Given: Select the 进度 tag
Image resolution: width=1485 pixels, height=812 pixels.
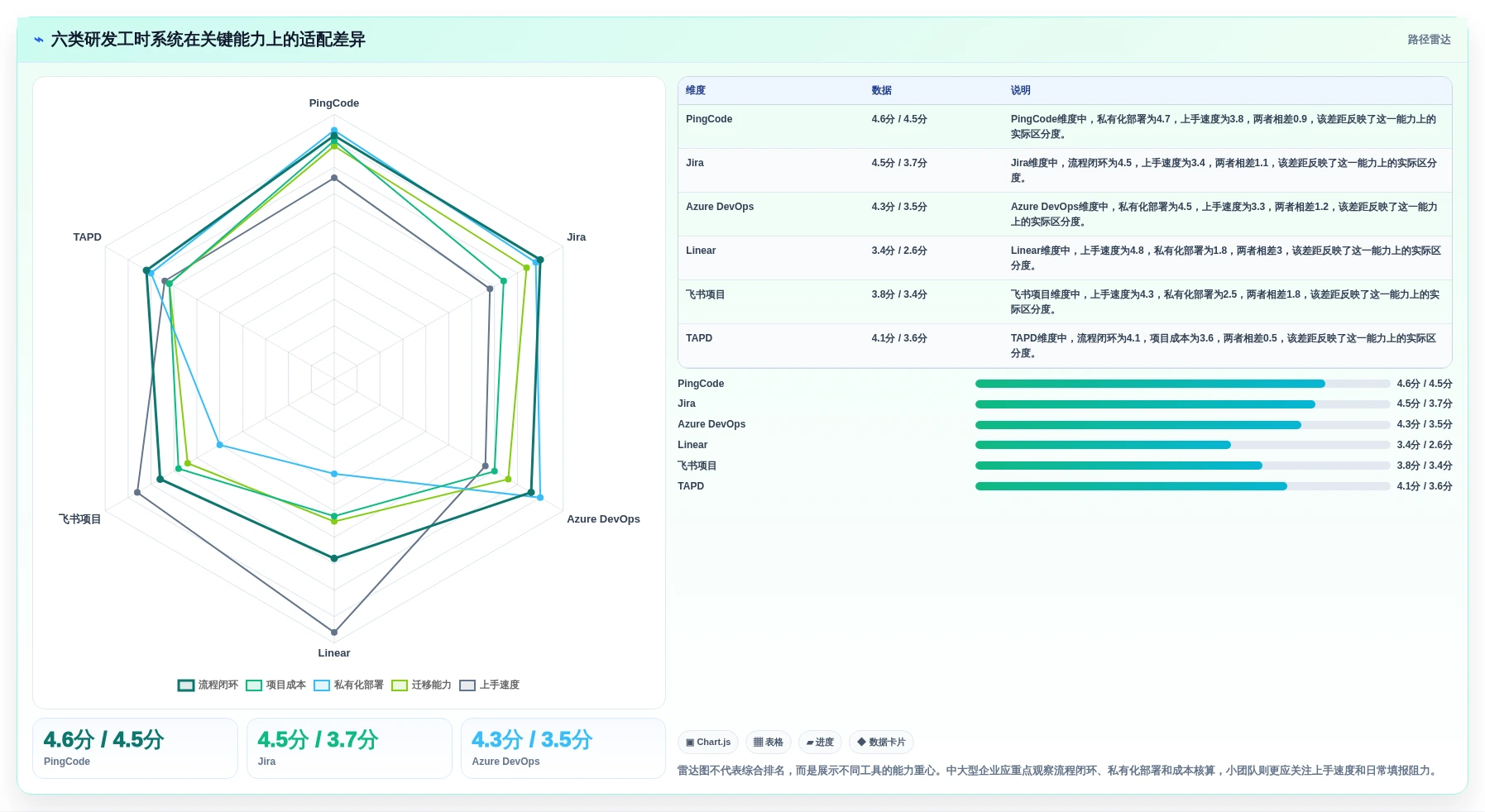Looking at the screenshot, I should 820,743.
